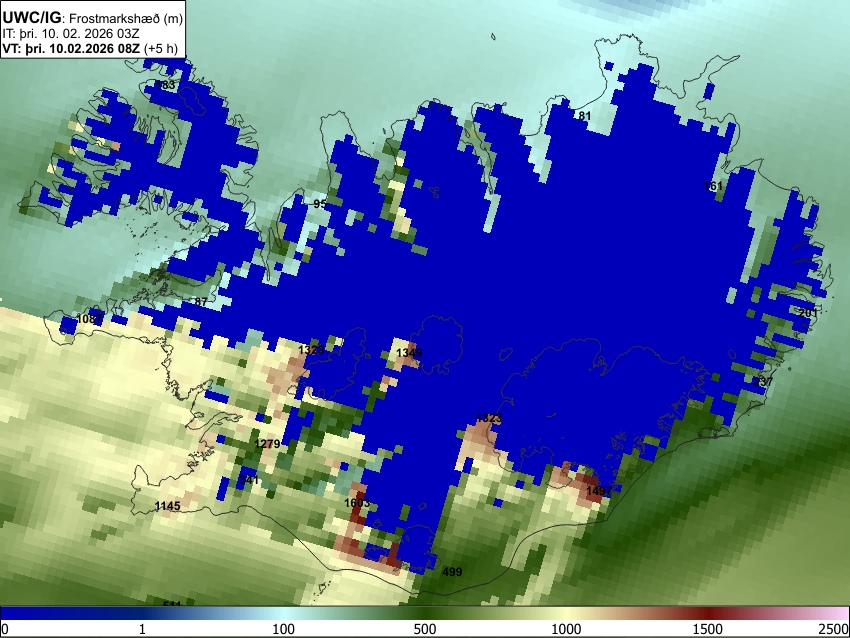Click the title text 'Frostmarkshæð (m)'
Image resolution: width=850 pixels, height=638 pixels.
click(126, 19)
